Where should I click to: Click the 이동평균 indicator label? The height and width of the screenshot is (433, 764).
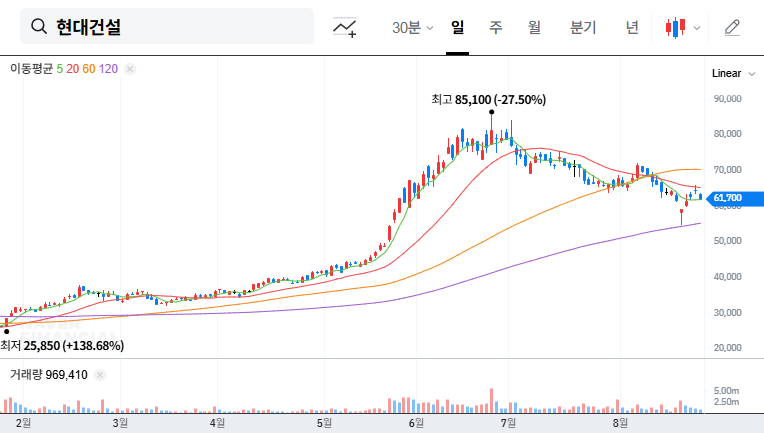[32, 69]
